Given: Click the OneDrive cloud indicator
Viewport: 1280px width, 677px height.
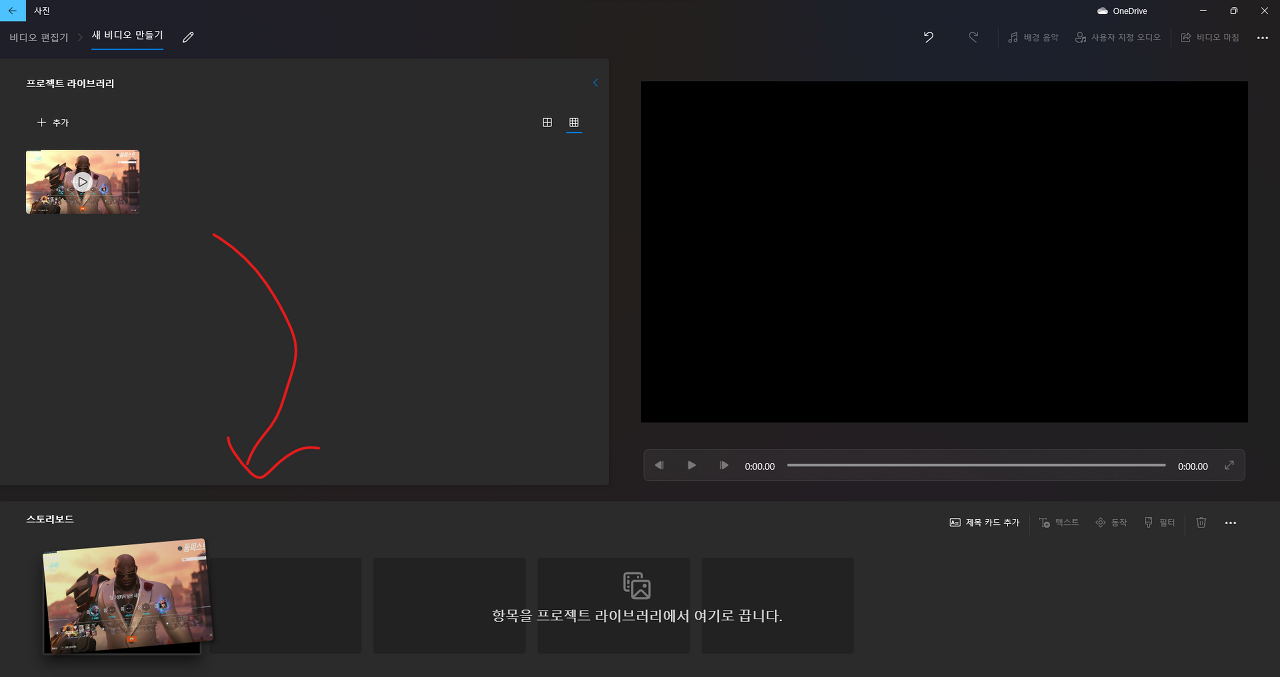Looking at the screenshot, I should click(x=1122, y=11).
